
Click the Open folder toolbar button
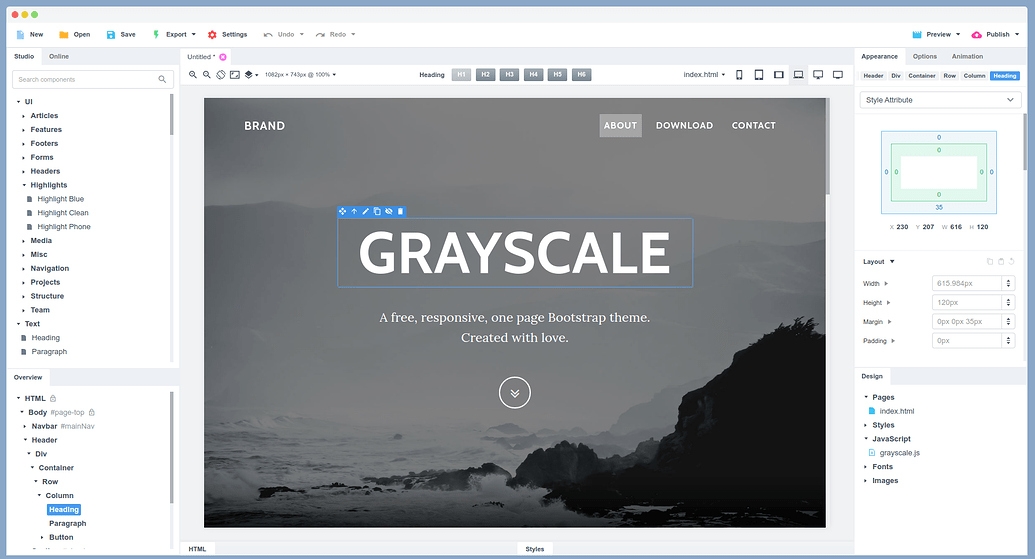(x=75, y=34)
